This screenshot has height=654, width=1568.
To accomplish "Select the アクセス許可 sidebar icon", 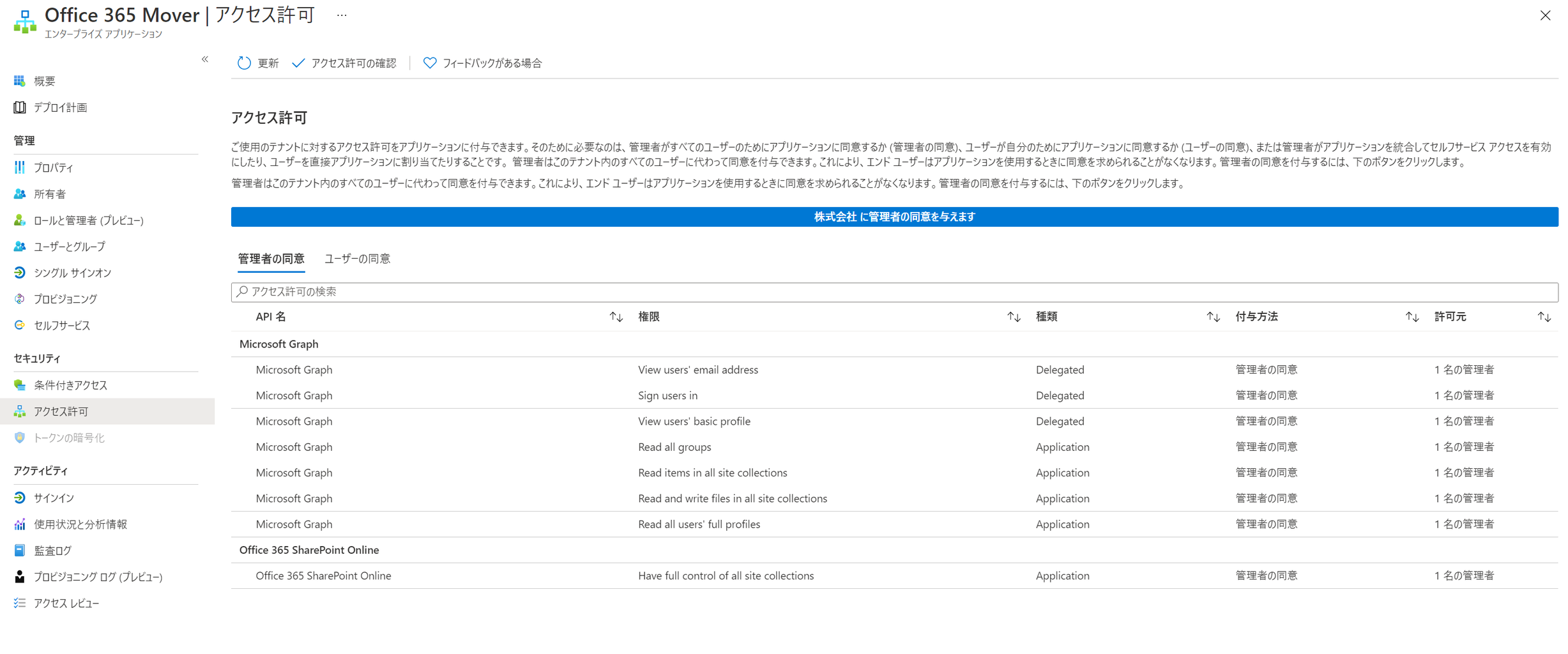I will point(20,411).
